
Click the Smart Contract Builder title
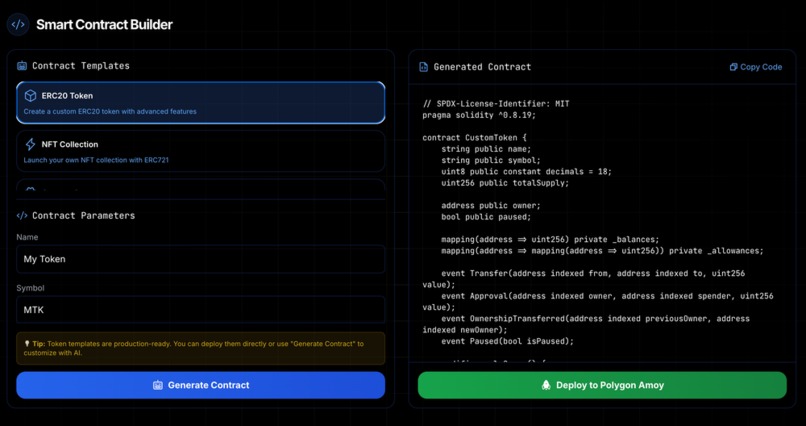click(104, 24)
